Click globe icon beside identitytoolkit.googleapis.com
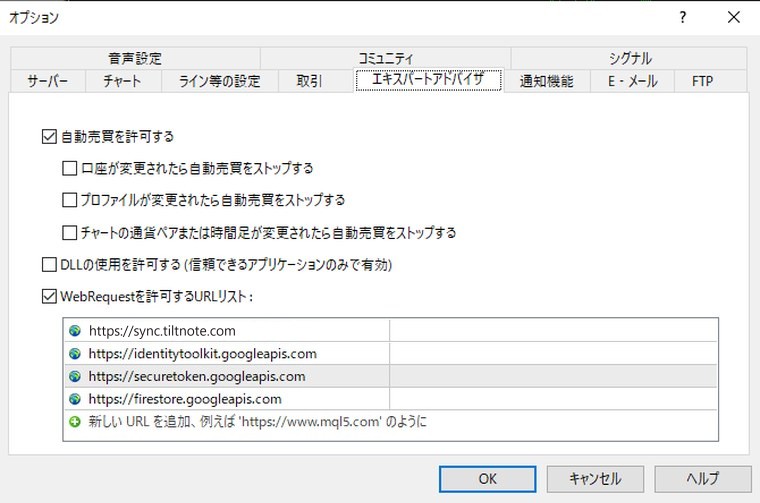 (x=75, y=354)
